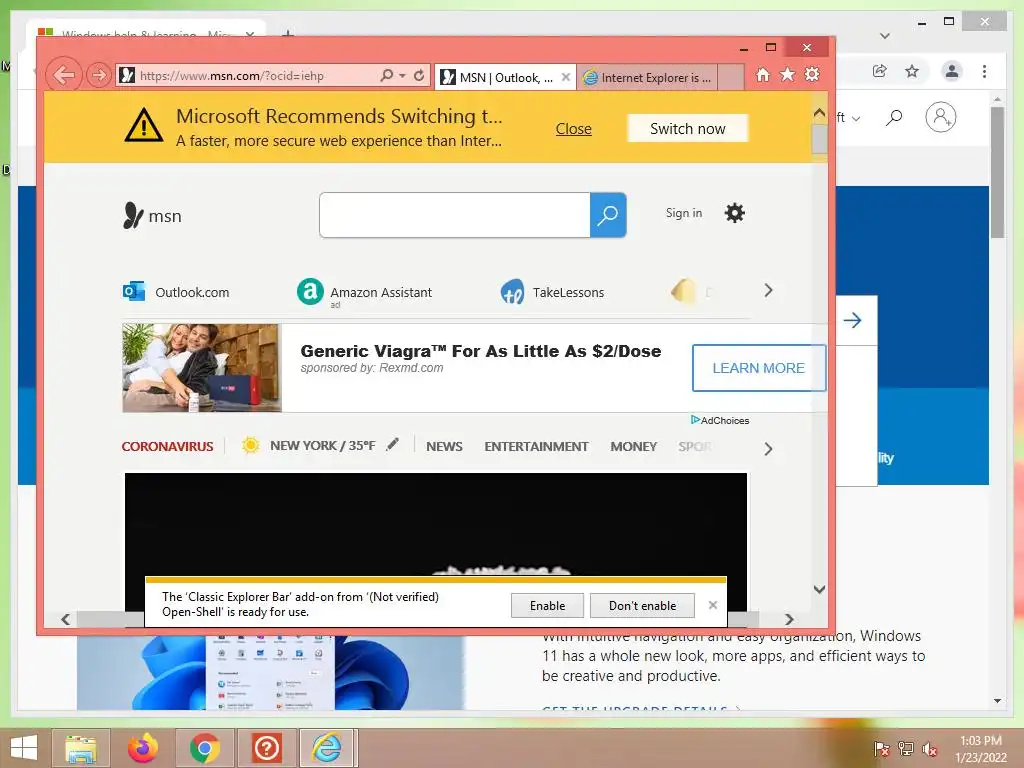Open the TakeLessons shortcut
This screenshot has width=1024, height=768.
coord(552,292)
